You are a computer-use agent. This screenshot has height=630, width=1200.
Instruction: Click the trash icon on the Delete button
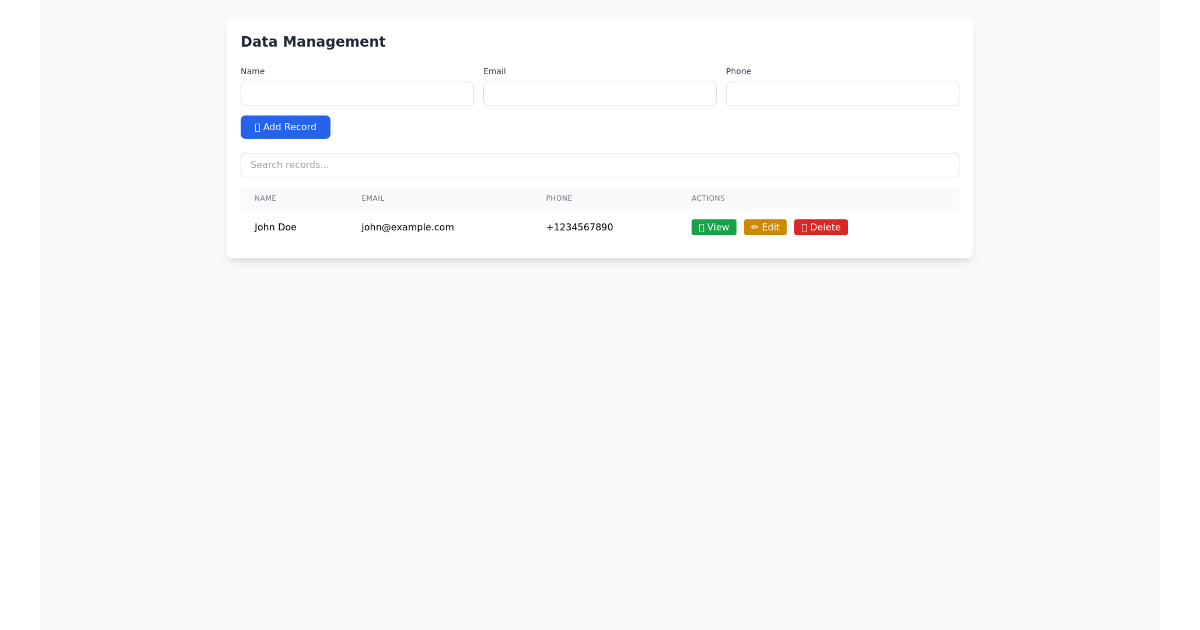click(805, 227)
